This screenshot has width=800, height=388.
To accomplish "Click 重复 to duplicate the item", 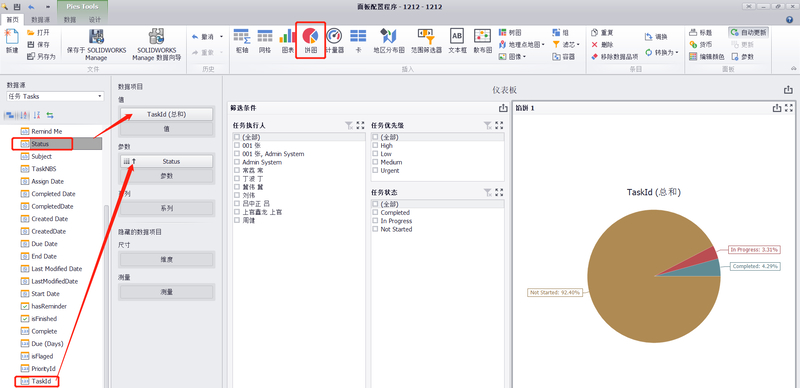I will point(602,32).
